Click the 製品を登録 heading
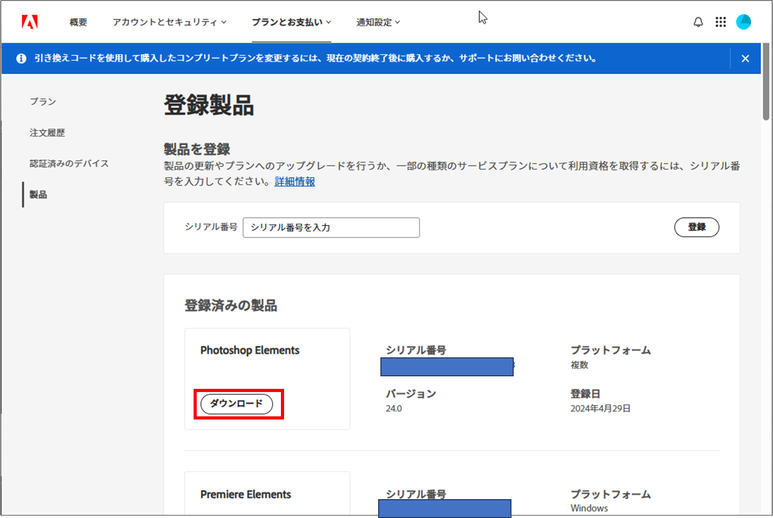The height and width of the screenshot is (518, 773). (197, 149)
